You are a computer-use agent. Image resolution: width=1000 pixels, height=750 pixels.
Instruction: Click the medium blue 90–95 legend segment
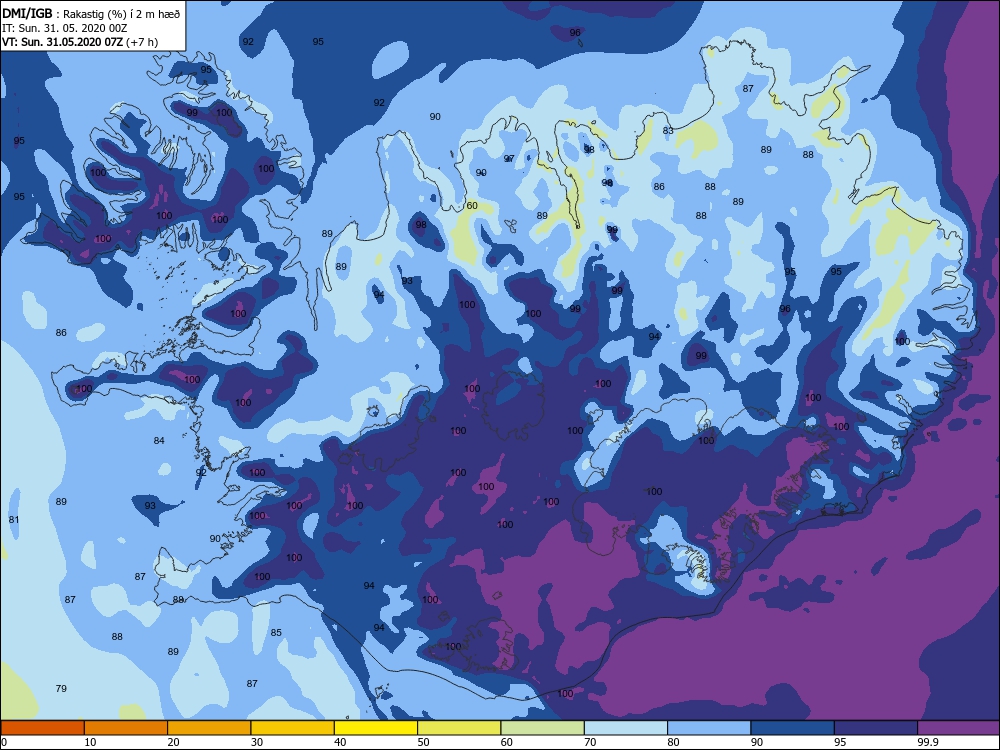(x=793, y=728)
